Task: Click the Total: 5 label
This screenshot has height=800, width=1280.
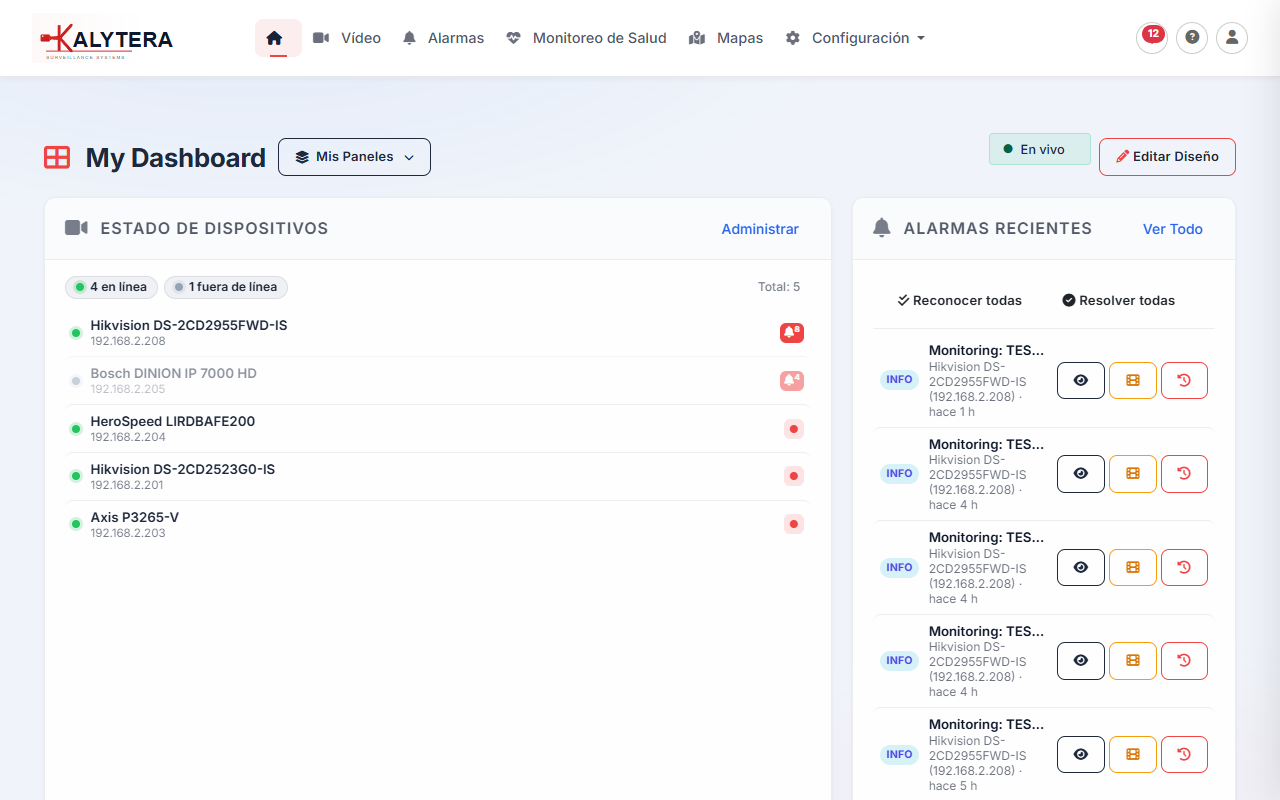Action: tap(779, 287)
